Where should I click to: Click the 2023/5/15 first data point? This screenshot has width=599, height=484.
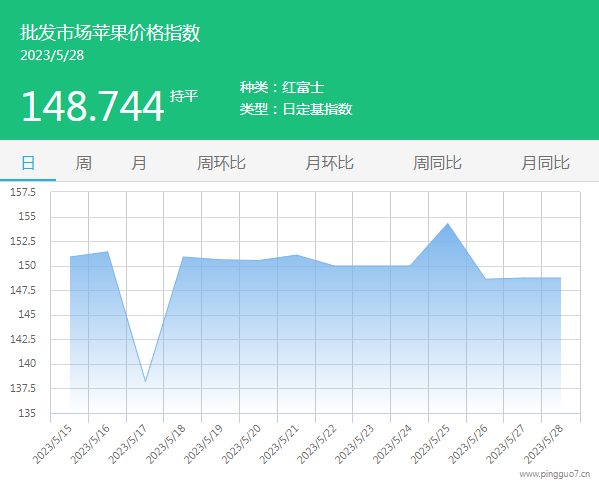(x=70, y=257)
